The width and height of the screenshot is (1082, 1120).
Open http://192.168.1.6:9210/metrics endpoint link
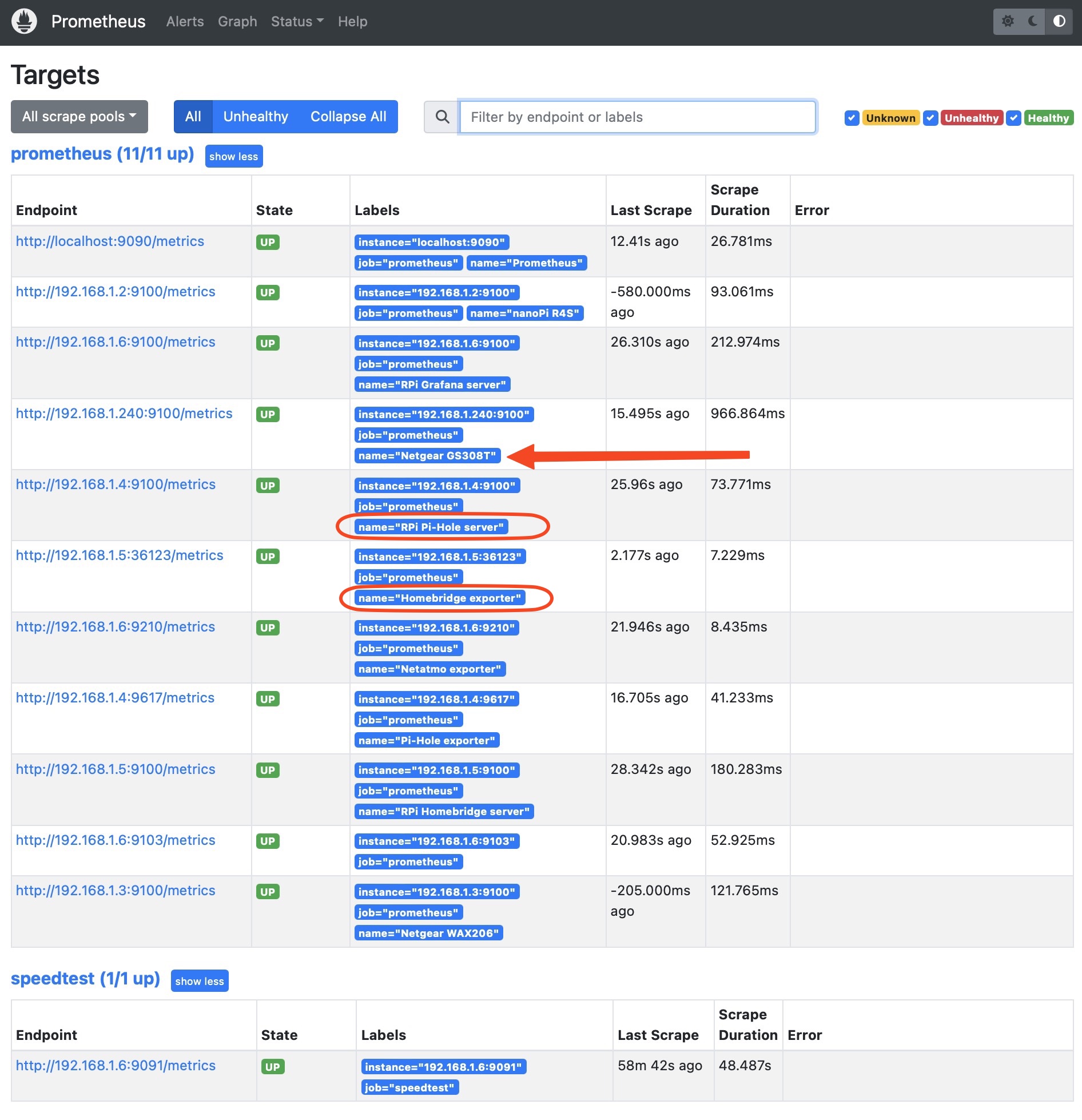116,627
